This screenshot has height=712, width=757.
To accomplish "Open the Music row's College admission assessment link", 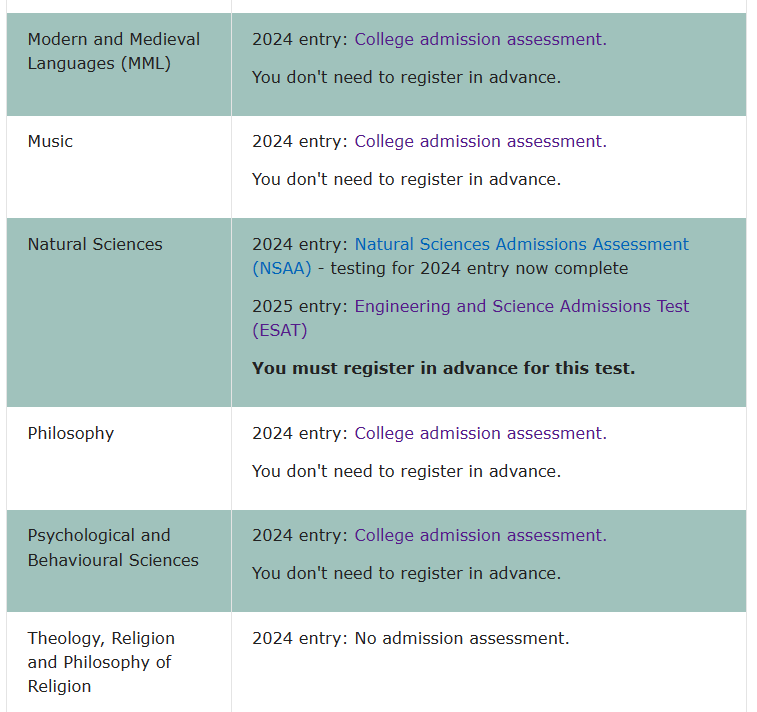I will pos(480,142).
